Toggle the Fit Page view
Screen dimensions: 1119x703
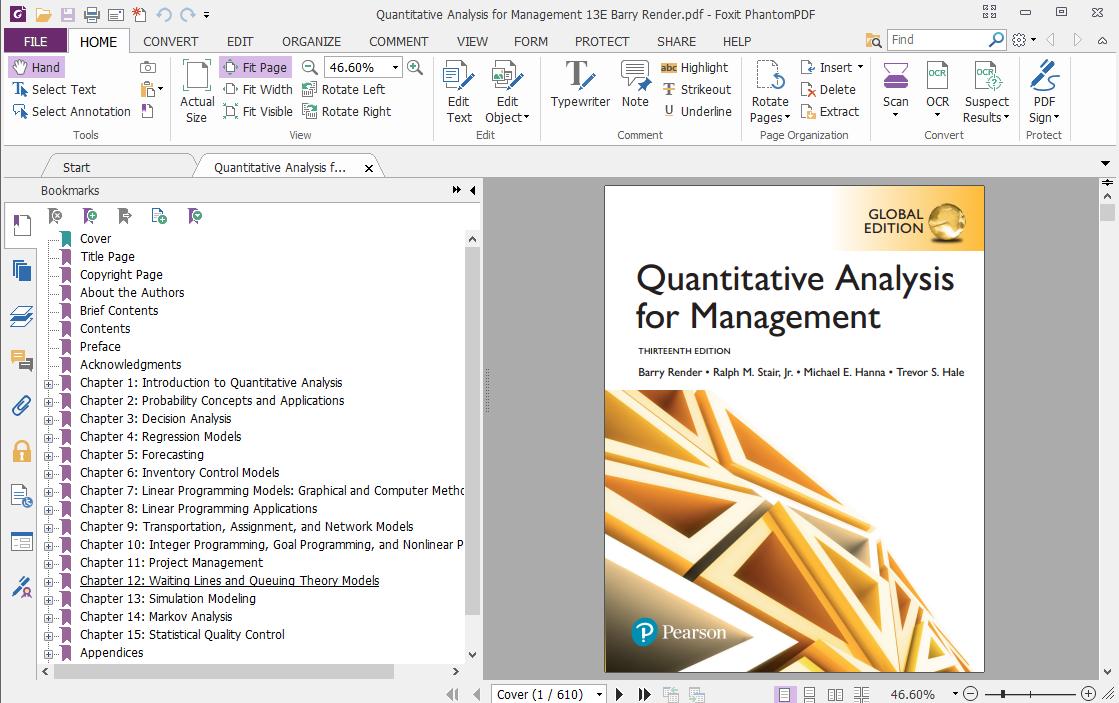tap(255, 67)
